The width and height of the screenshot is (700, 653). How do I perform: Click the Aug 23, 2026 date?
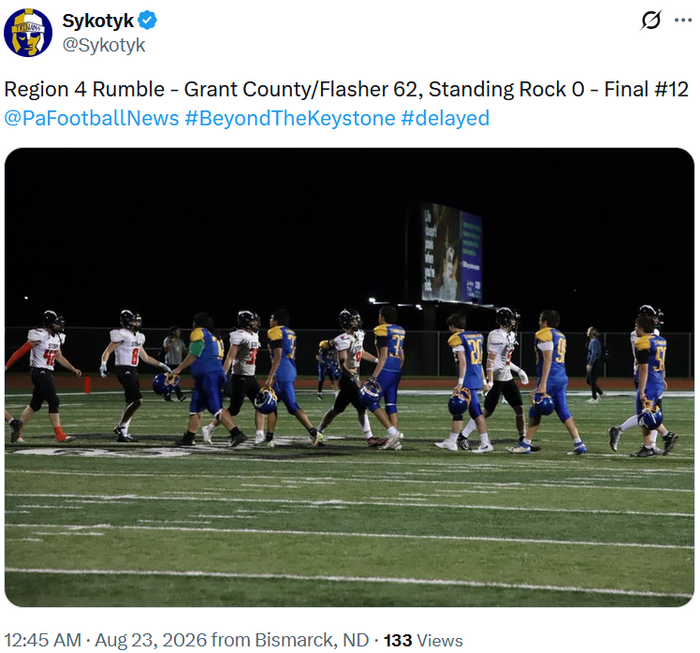(x=151, y=640)
